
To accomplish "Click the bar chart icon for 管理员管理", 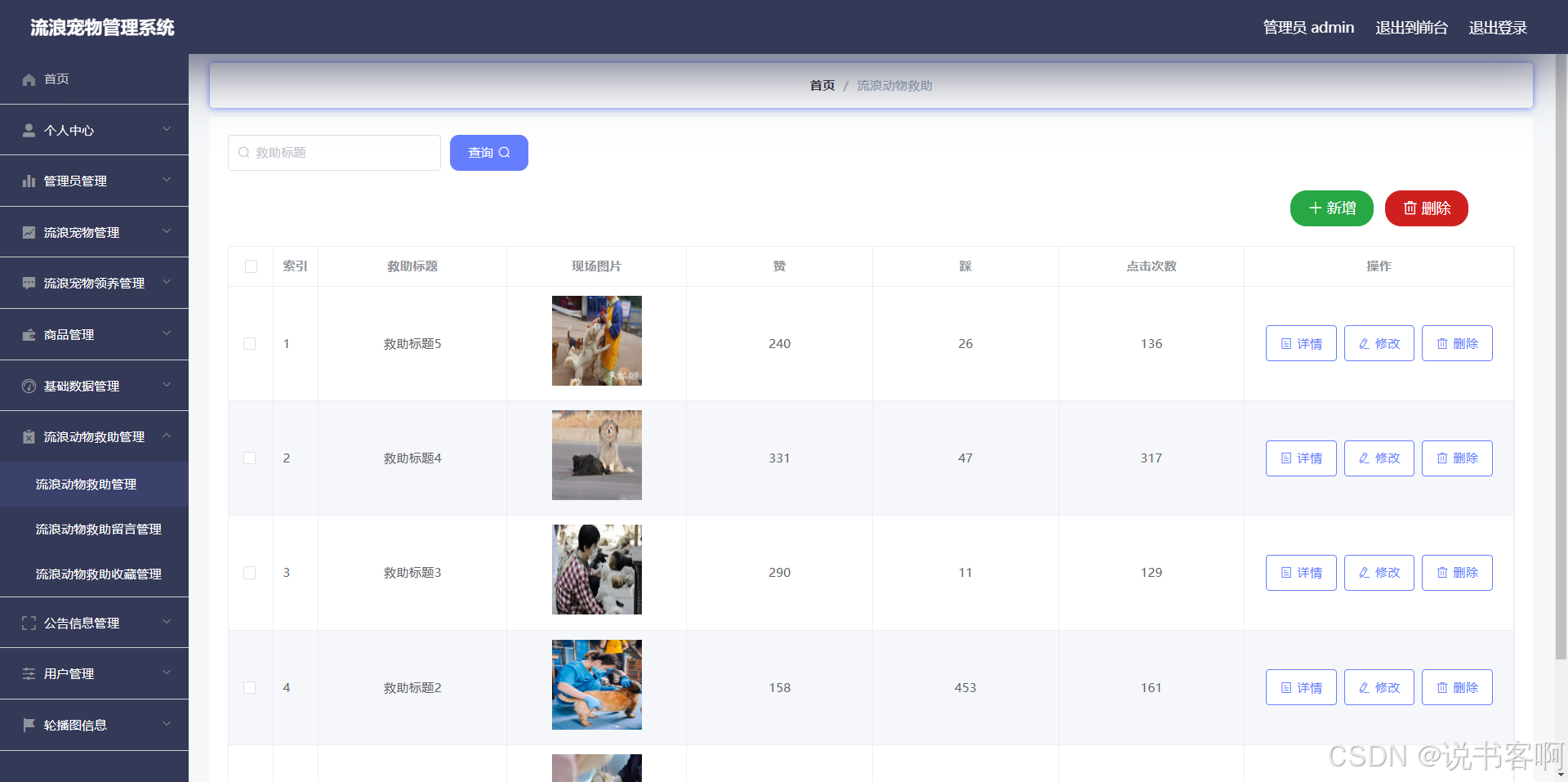I will (29, 181).
